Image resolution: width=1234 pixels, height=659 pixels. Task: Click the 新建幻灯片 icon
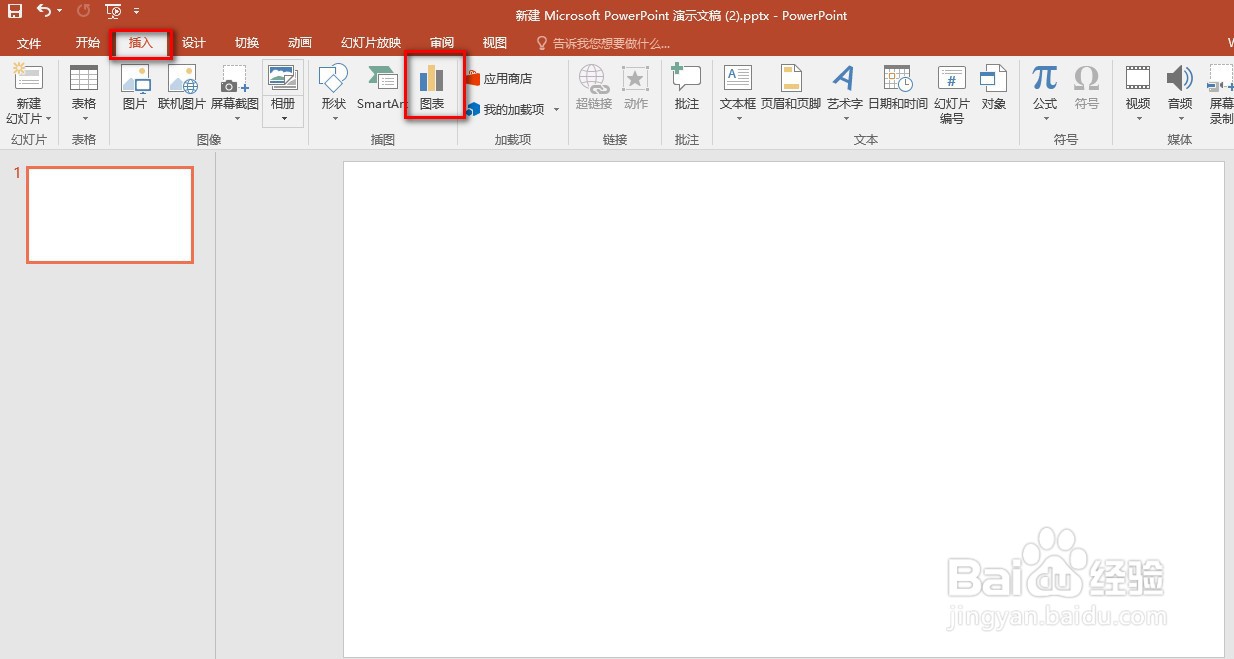click(29, 79)
